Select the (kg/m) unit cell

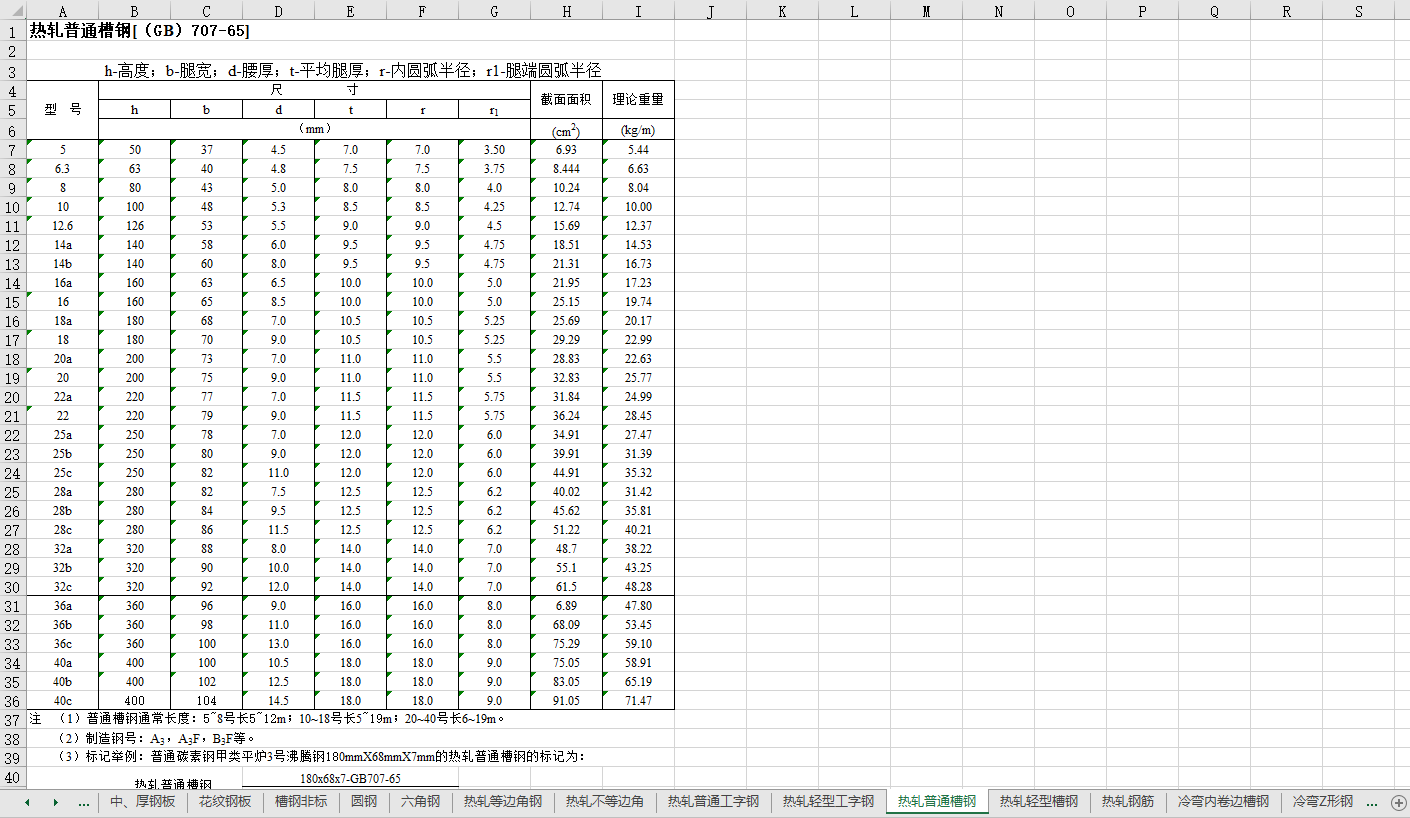pos(639,130)
